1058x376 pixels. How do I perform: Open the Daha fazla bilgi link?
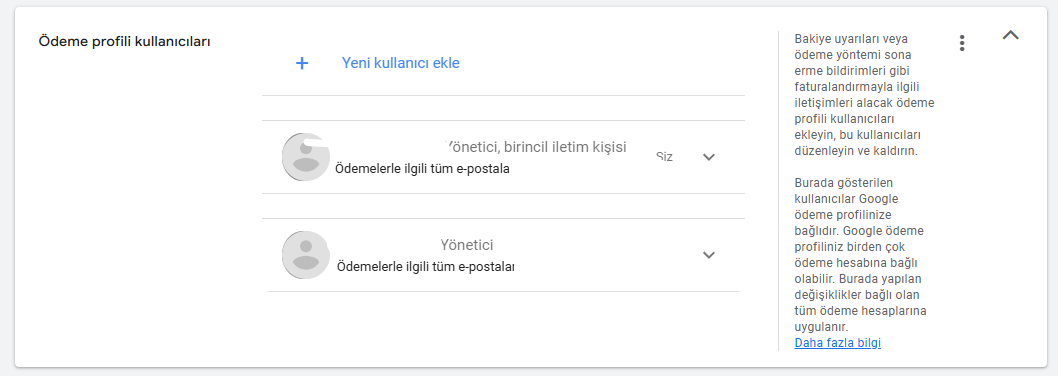click(x=837, y=342)
